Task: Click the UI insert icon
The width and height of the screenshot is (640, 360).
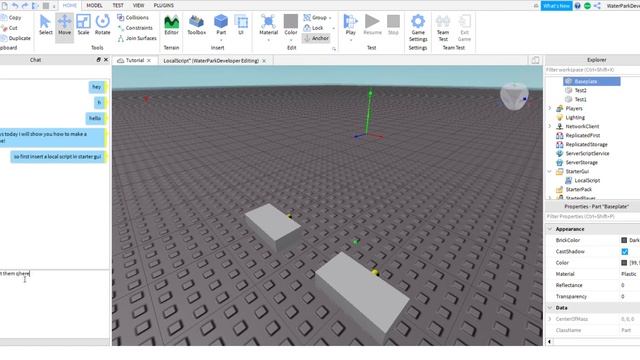Action: (x=241, y=25)
